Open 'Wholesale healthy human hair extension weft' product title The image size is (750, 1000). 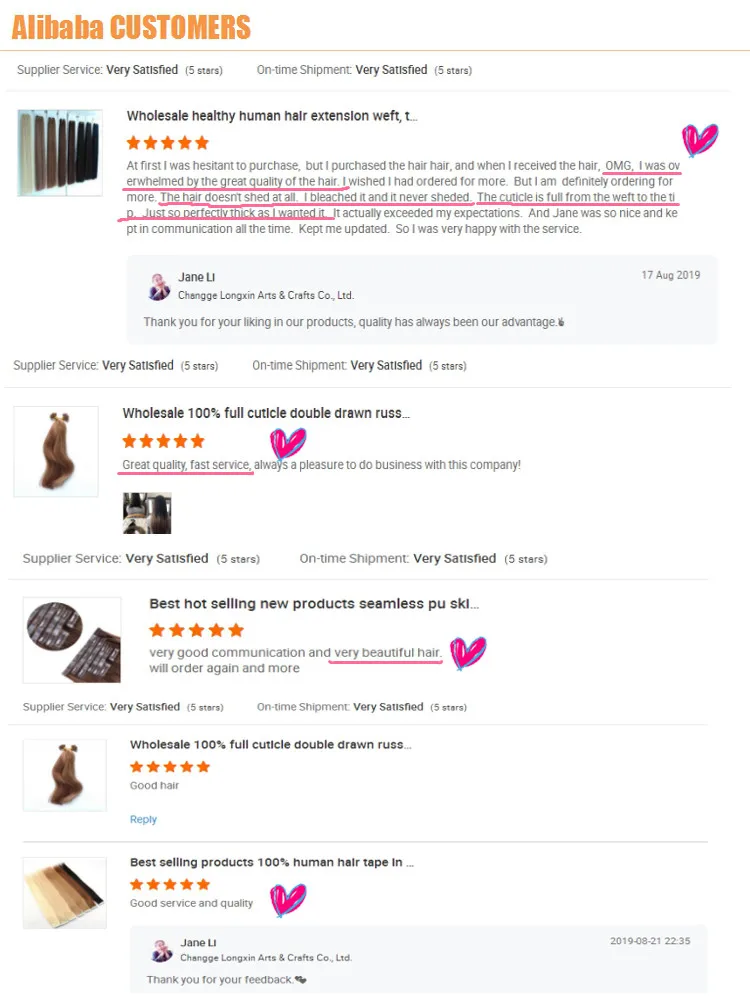coord(272,116)
